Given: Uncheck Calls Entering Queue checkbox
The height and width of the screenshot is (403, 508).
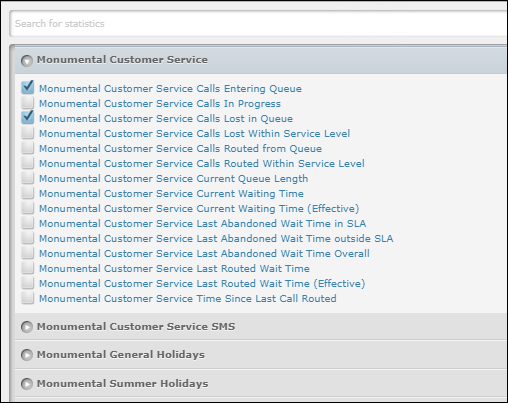Looking at the screenshot, I should click(x=28, y=87).
